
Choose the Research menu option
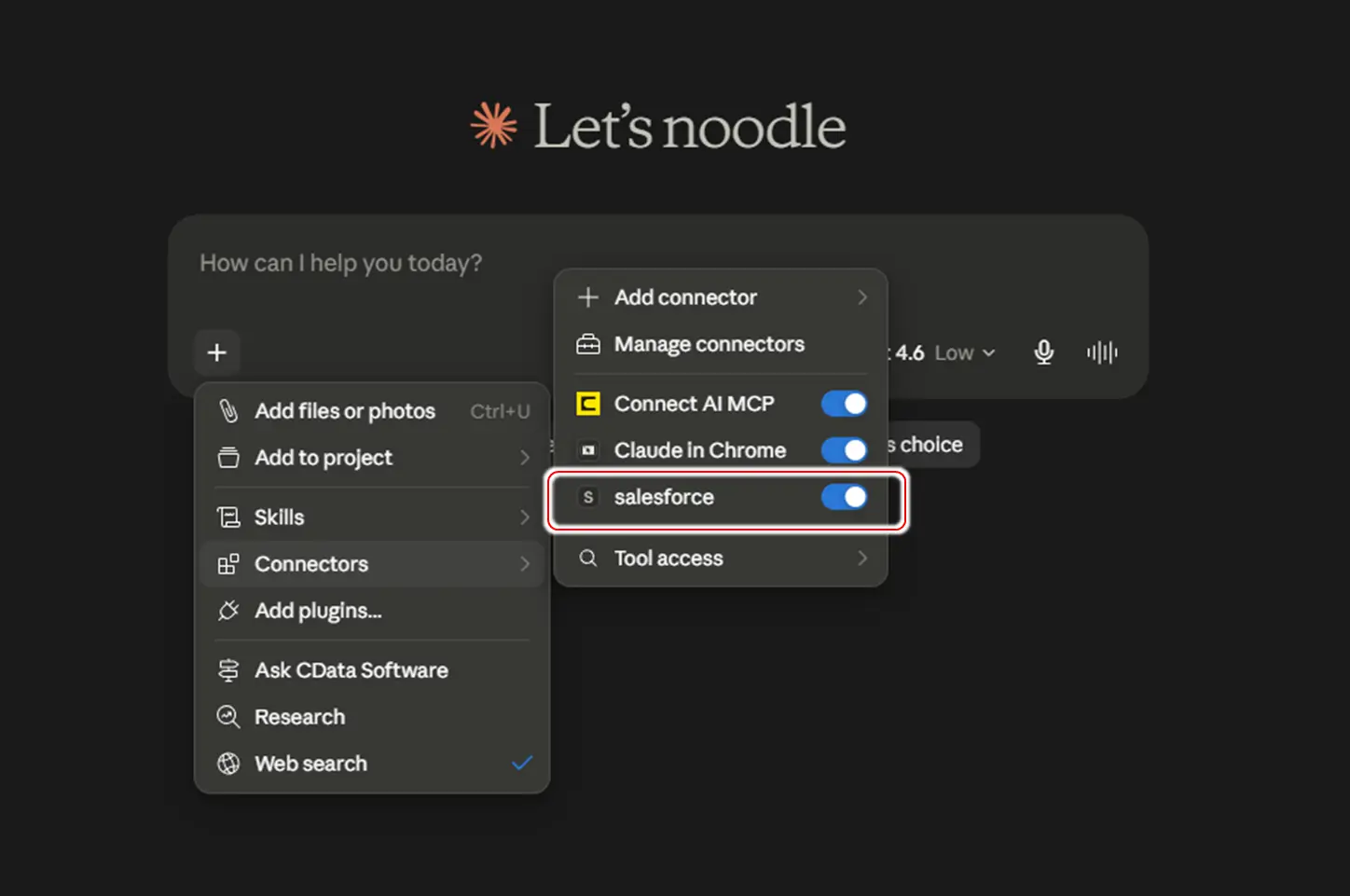click(x=372, y=717)
